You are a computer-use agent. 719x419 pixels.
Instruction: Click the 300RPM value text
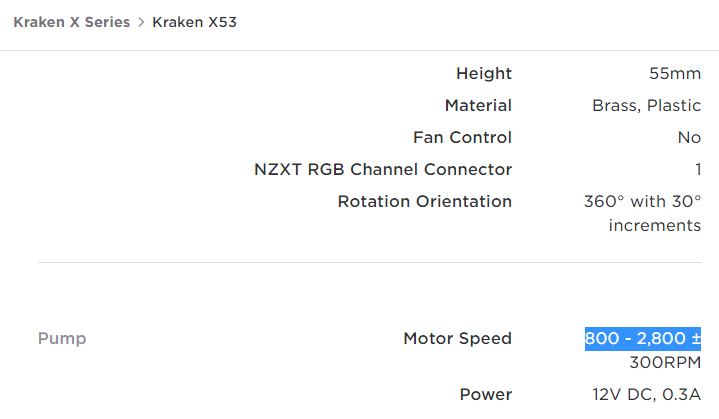[x=665, y=363]
